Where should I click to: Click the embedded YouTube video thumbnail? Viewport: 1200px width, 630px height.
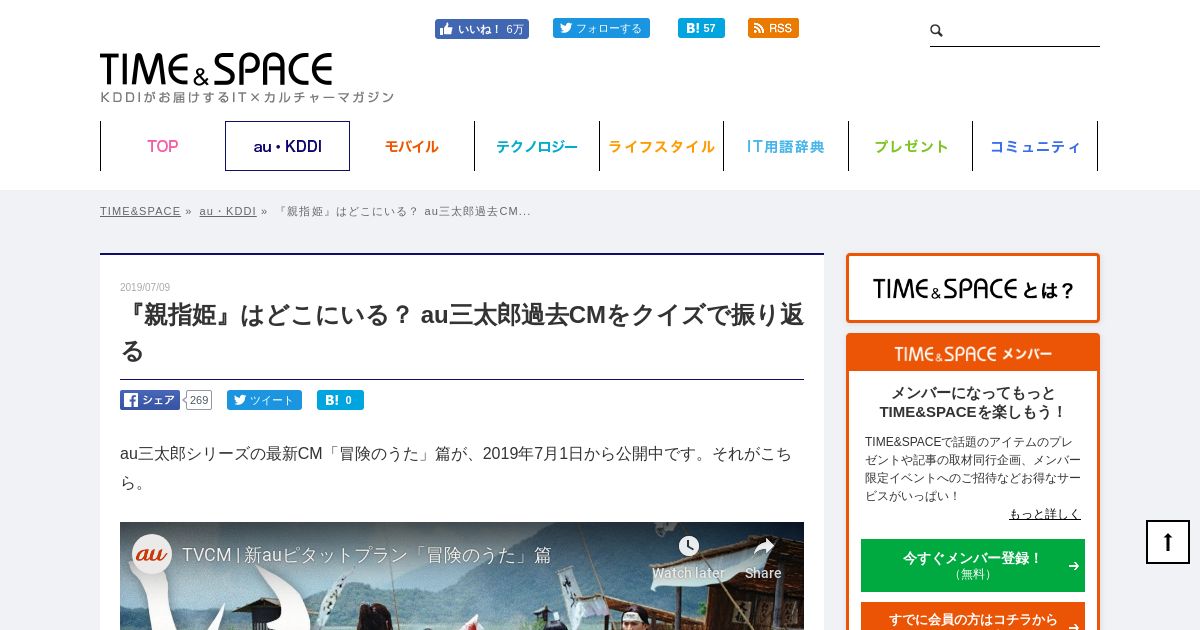[x=462, y=576]
